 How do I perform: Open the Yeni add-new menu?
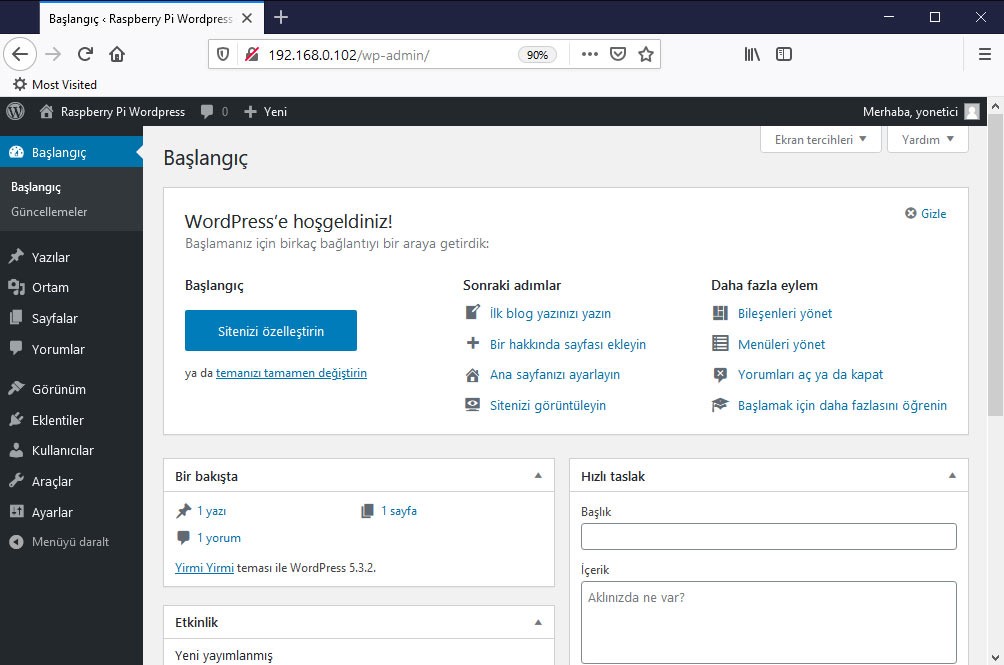point(266,111)
